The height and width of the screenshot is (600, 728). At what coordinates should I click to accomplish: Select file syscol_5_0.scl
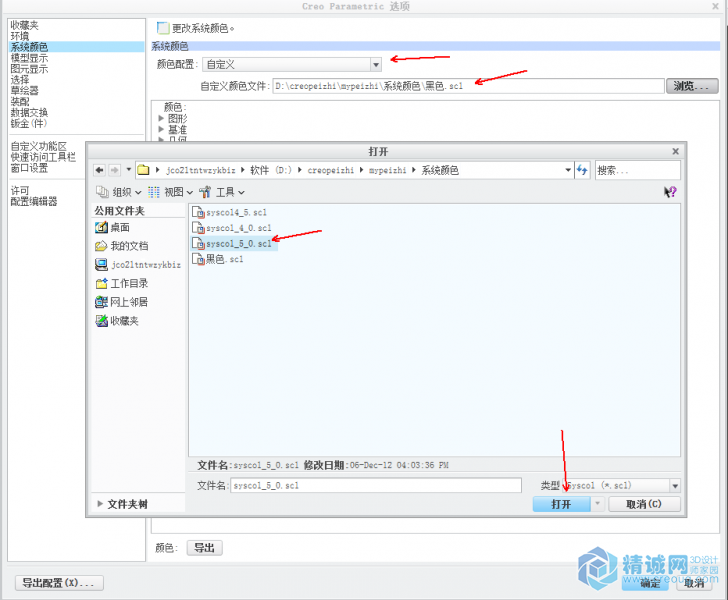(234, 244)
